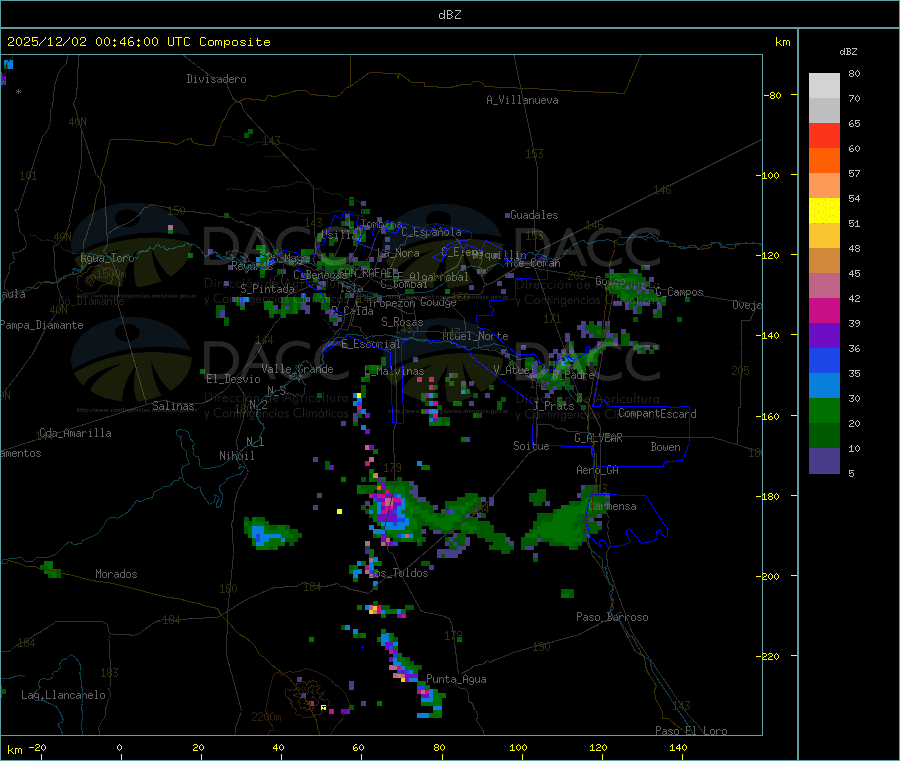The height and width of the screenshot is (761, 900).
Task: Click the Guadales location marker label
Action: coord(534,215)
